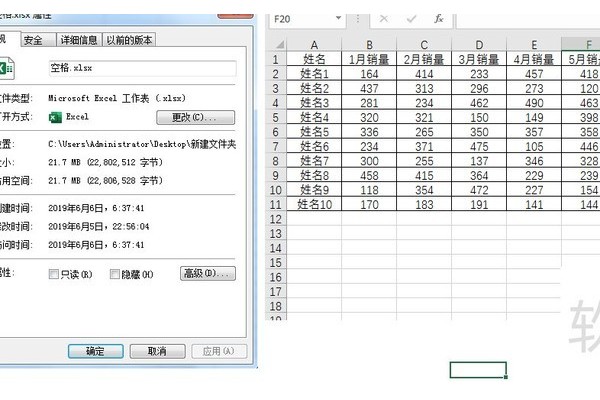Switch to the 安全 tab
600x400 pixels.
38,40
